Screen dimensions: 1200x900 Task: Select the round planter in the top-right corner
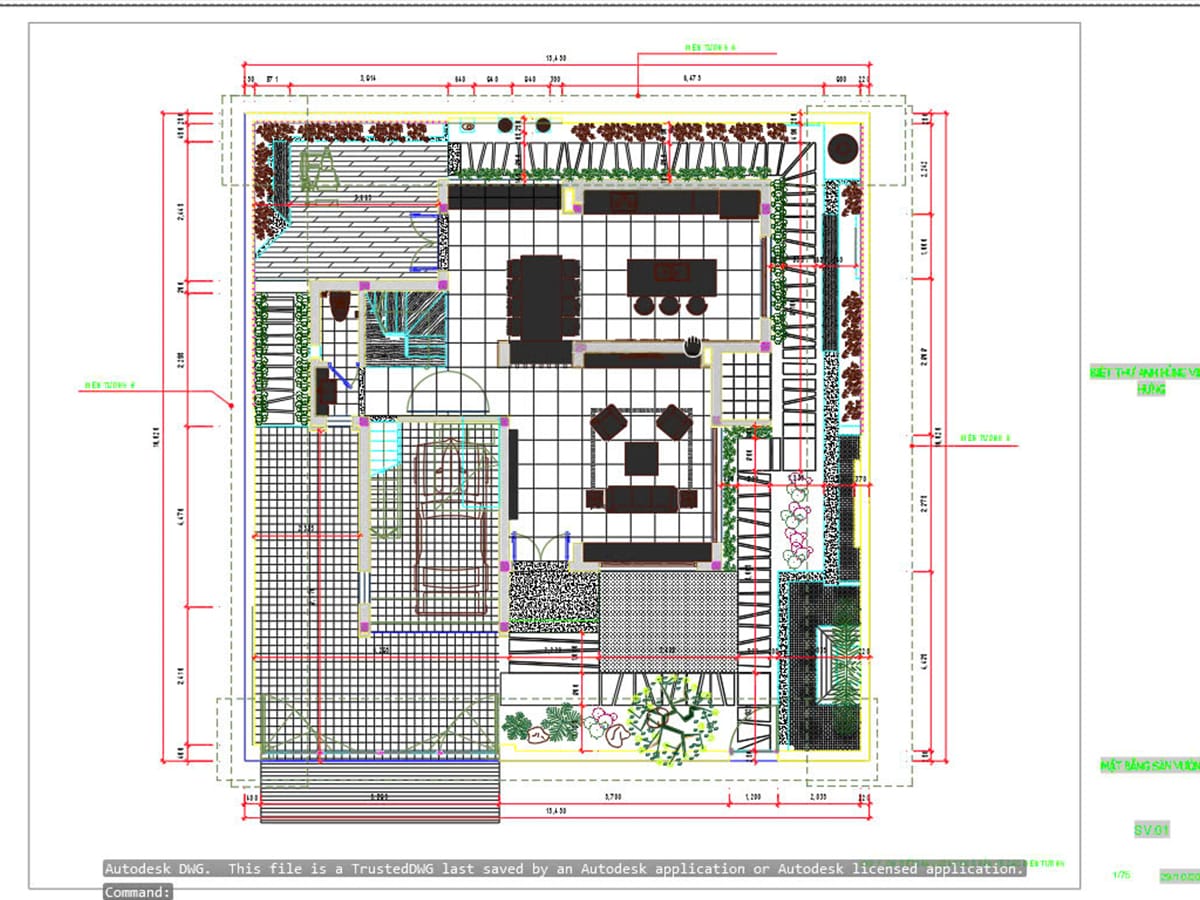844,147
